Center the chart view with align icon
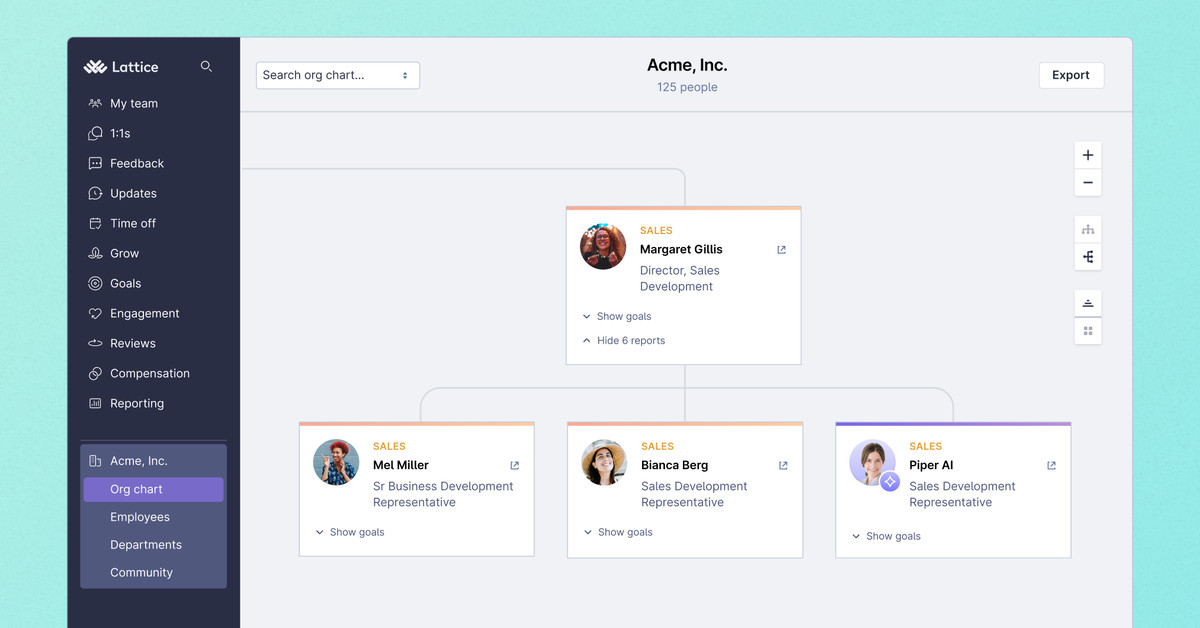This screenshot has width=1200, height=628. (x=1087, y=302)
